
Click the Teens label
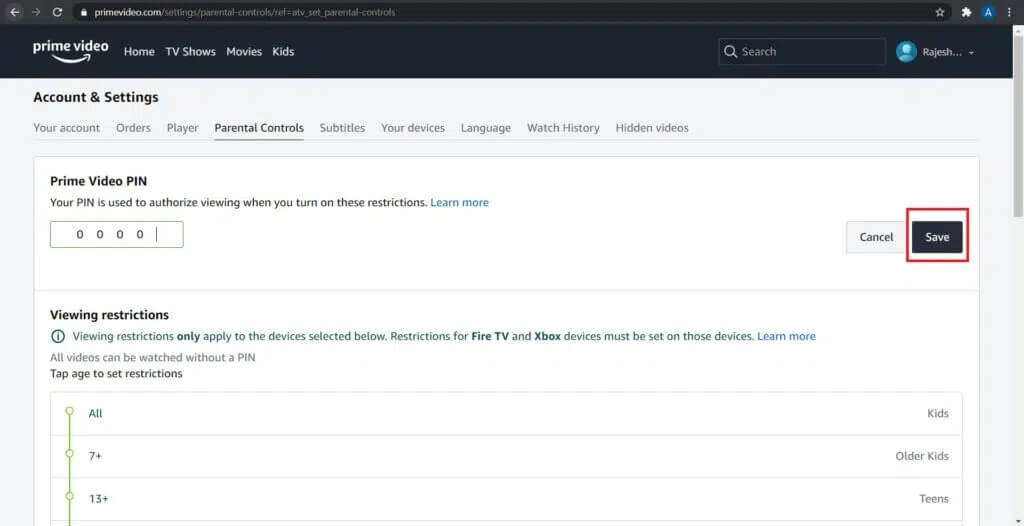tap(934, 499)
